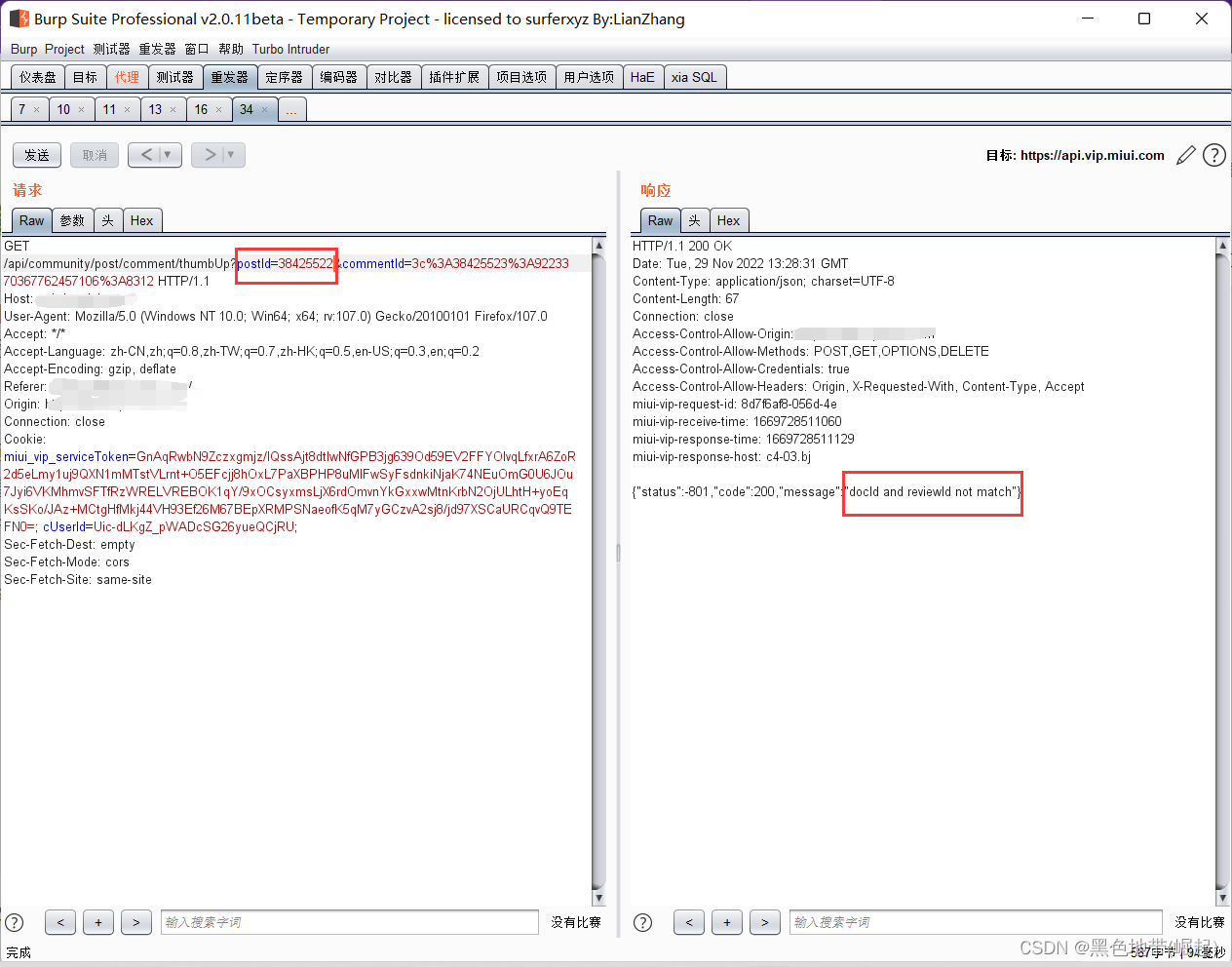Switch to the 项目选项 project options tab
This screenshot has height=967, width=1232.
tap(521, 77)
